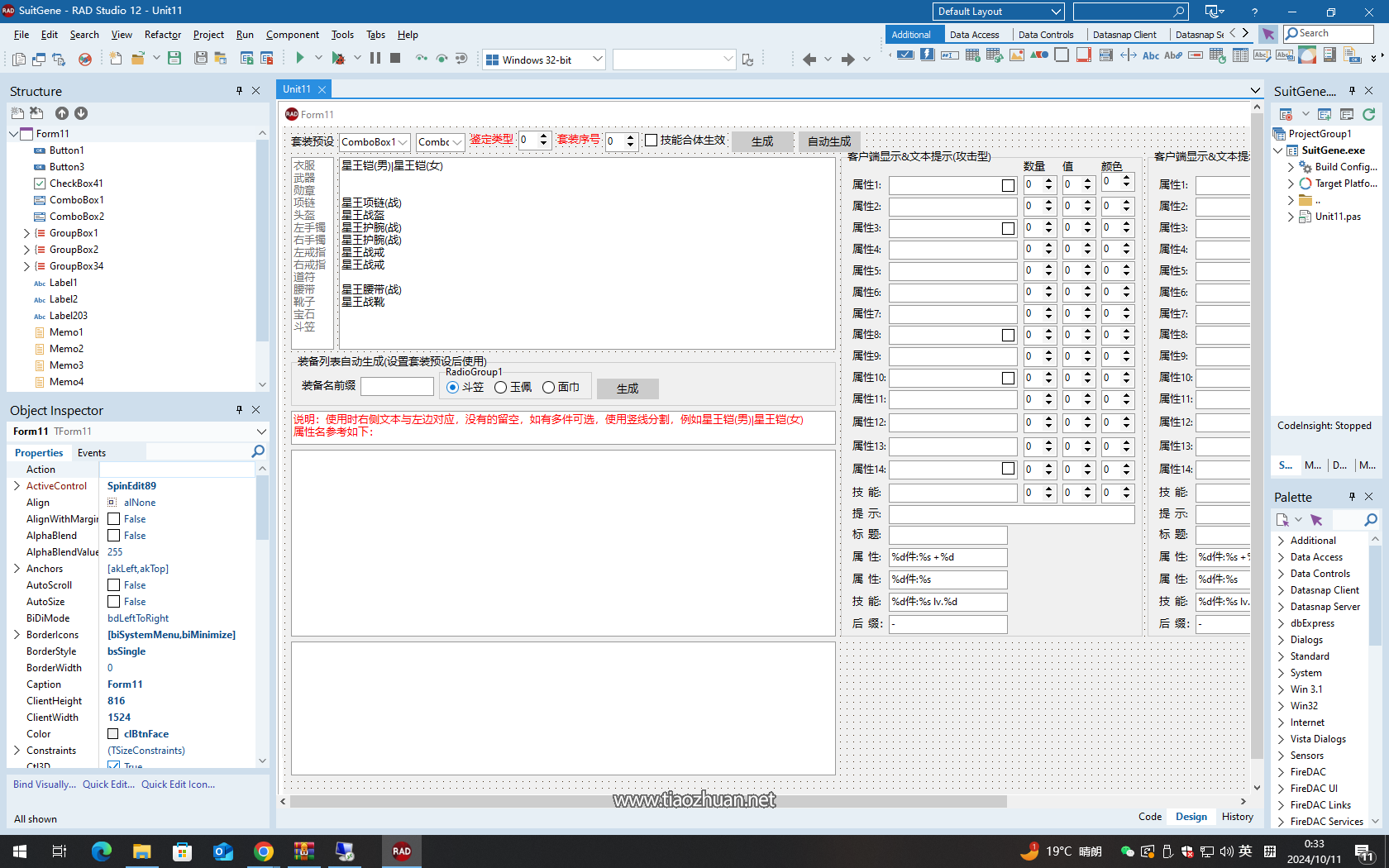Click the refresh icon in the Projects panel
This screenshot has height=868, width=1389.
[x=1371, y=115]
